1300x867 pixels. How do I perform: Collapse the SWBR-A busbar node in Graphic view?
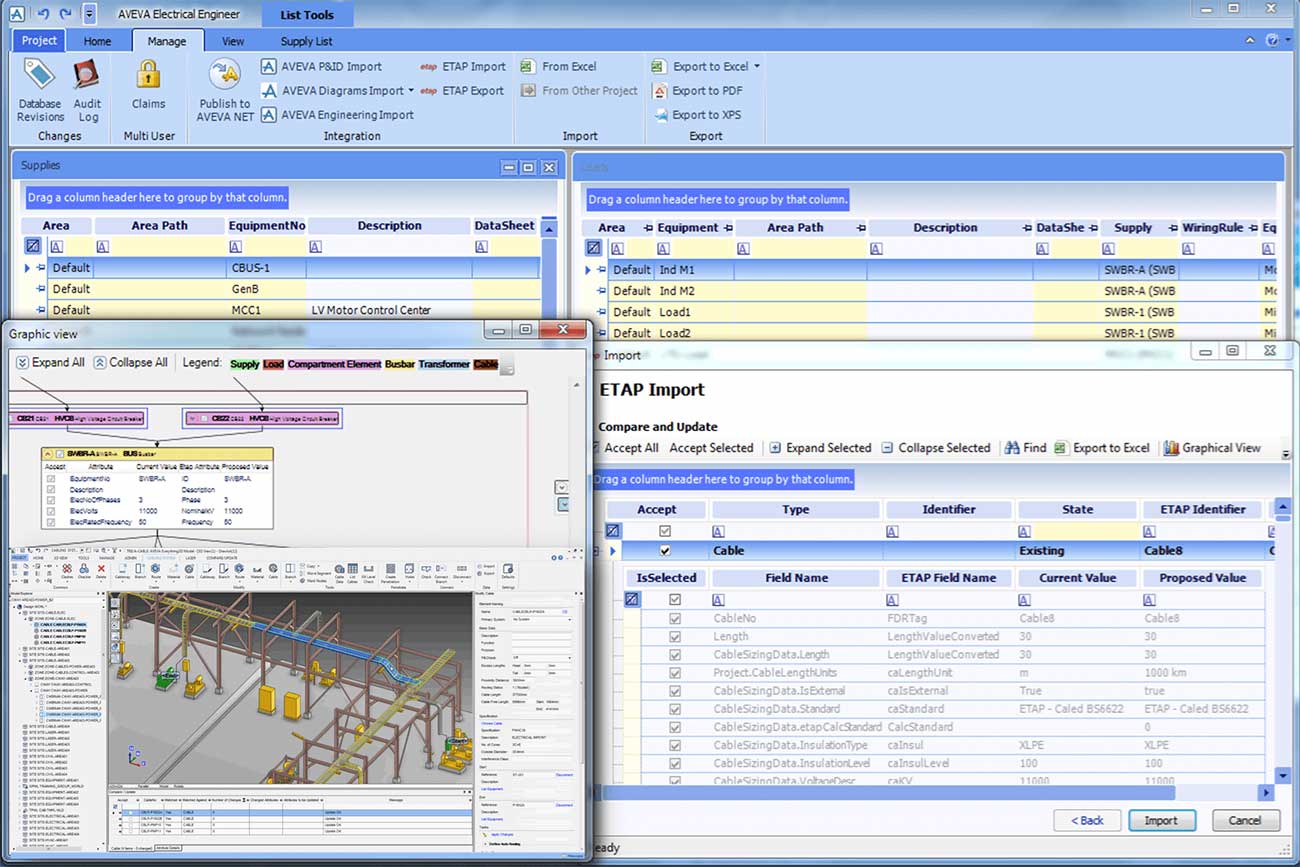click(48, 454)
